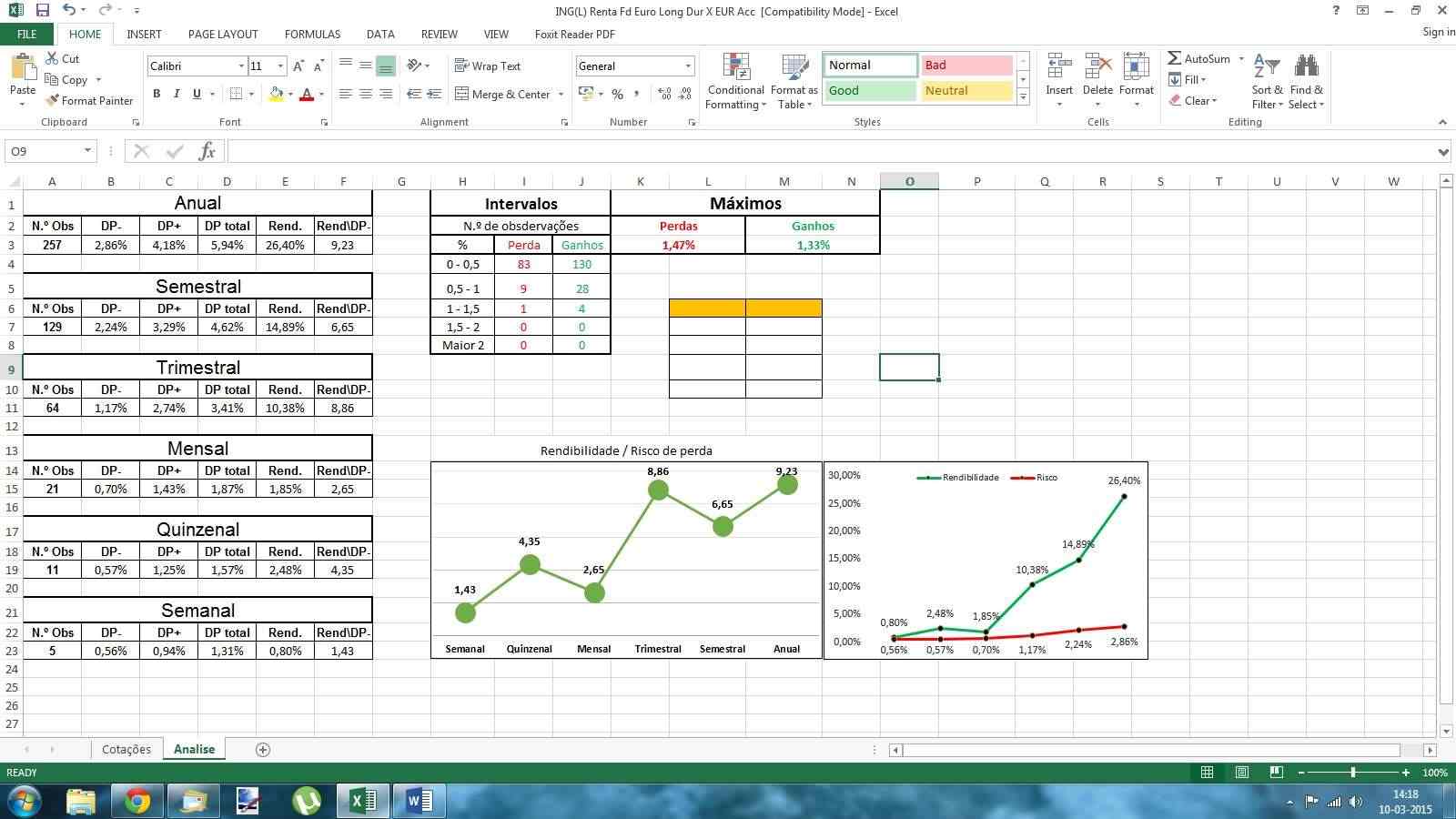Toggle Italic formatting
The height and width of the screenshot is (819, 1456).
(177, 94)
